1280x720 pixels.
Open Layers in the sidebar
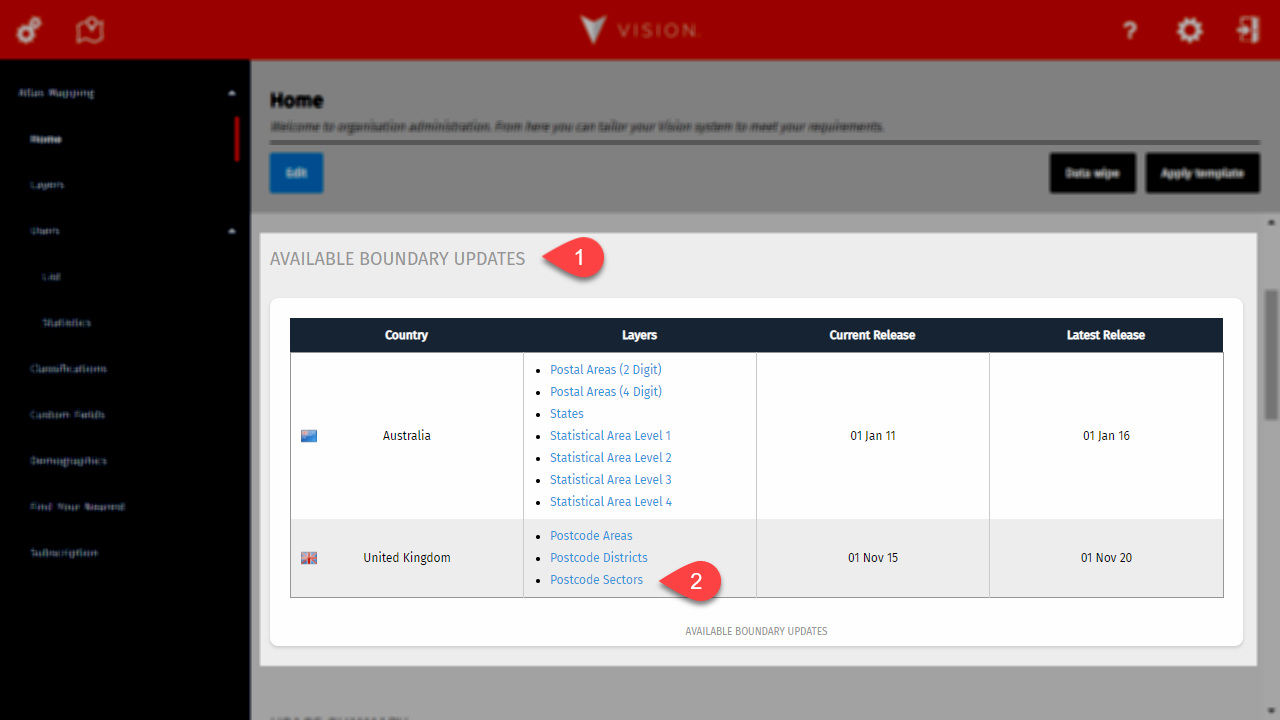click(x=47, y=185)
